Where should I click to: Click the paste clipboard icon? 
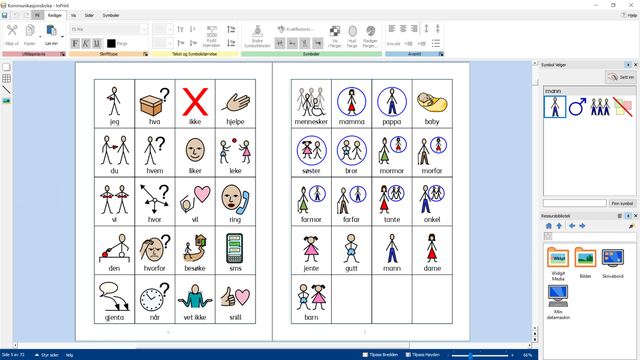point(51,31)
